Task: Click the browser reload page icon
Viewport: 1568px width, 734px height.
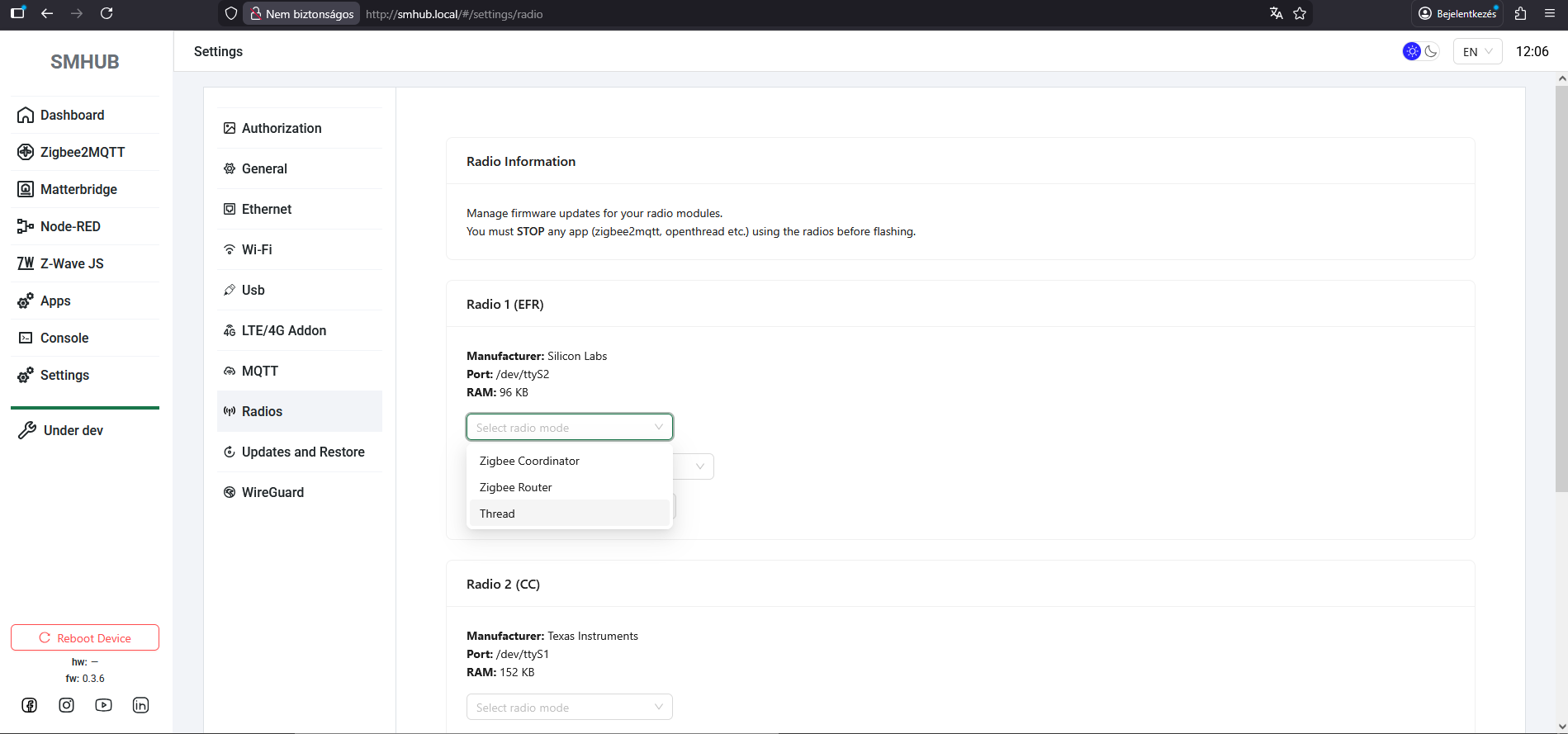Action: pos(107,13)
